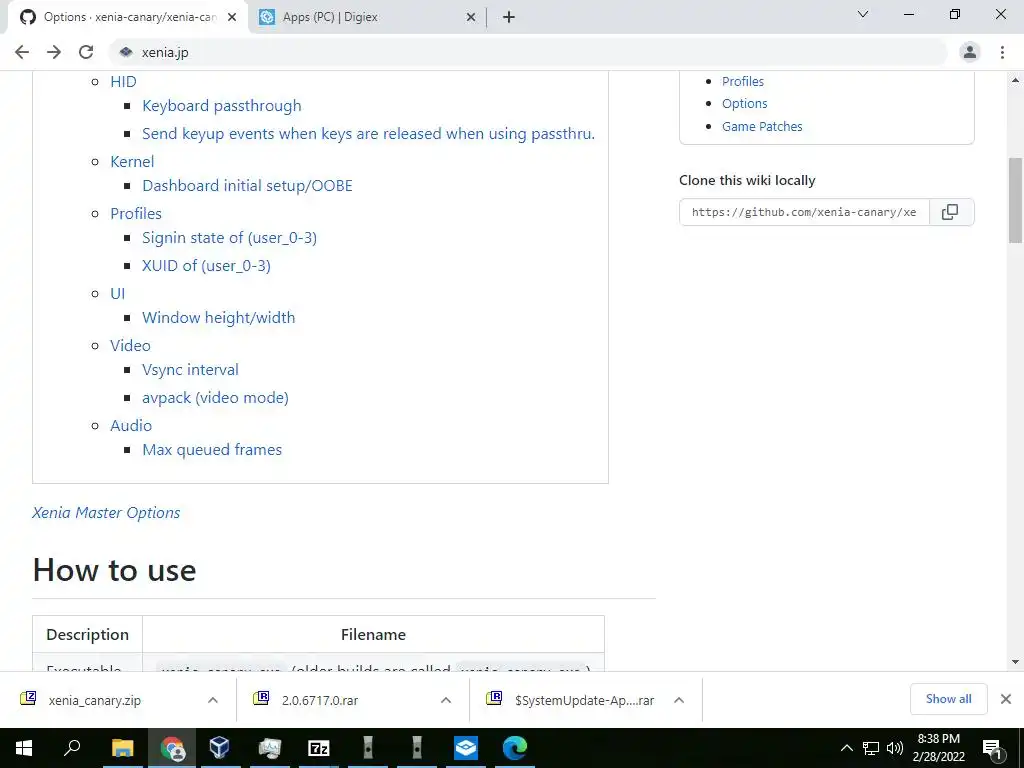Click the address bar showing xenia.jp
Viewport: 1024px width, 768px height.
(x=529, y=52)
